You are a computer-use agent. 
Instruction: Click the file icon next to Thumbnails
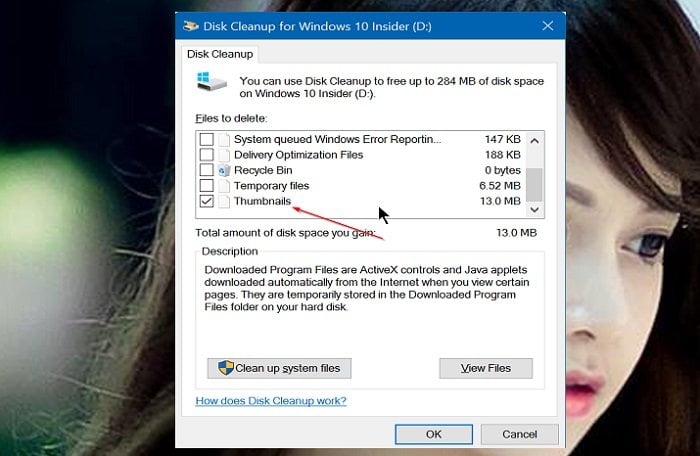224,201
